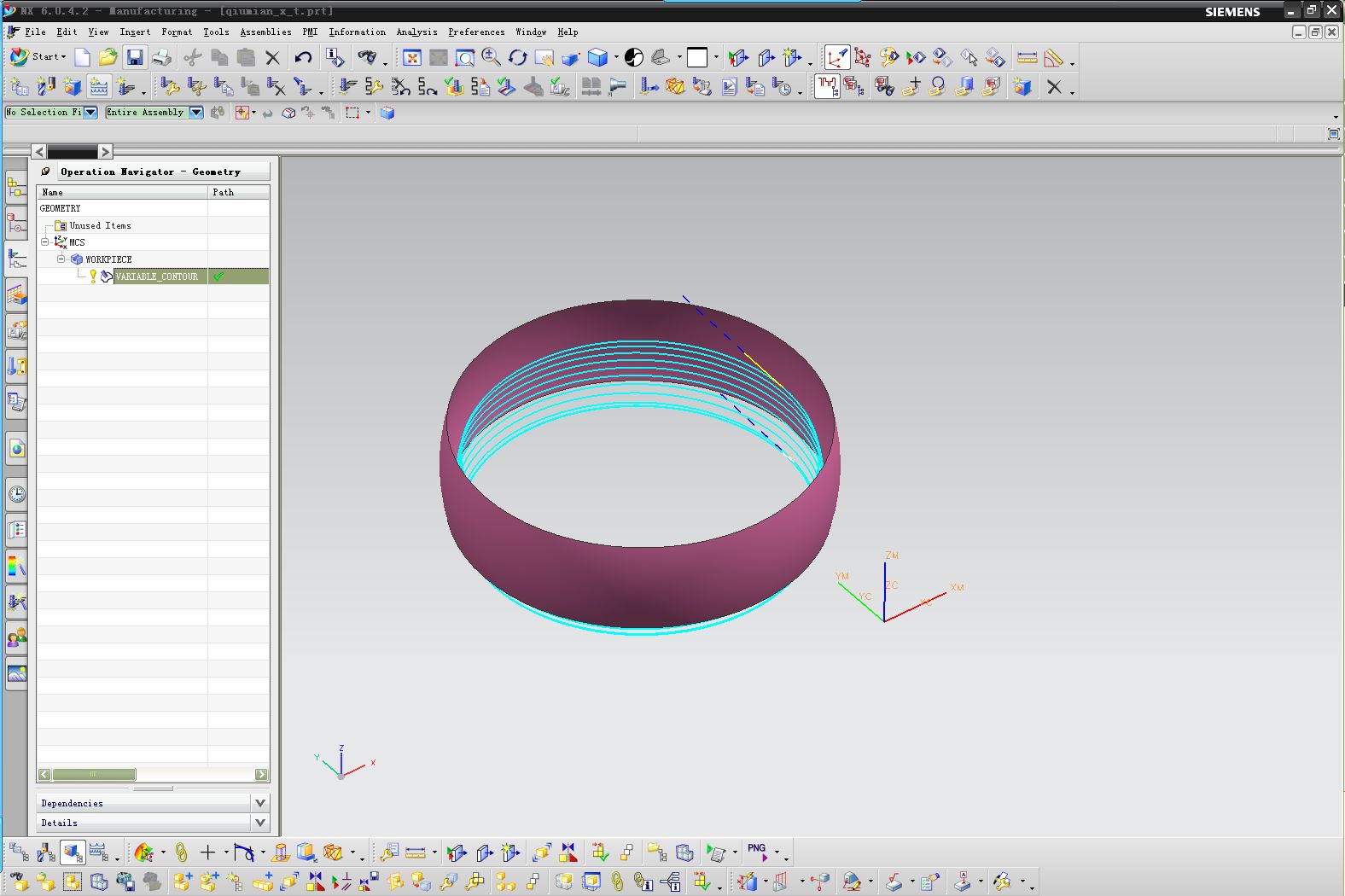This screenshot has height=896, width=1345.
Task: Toggle the tool path display icon
Action: pyautogui.click(x=828, y=86)
